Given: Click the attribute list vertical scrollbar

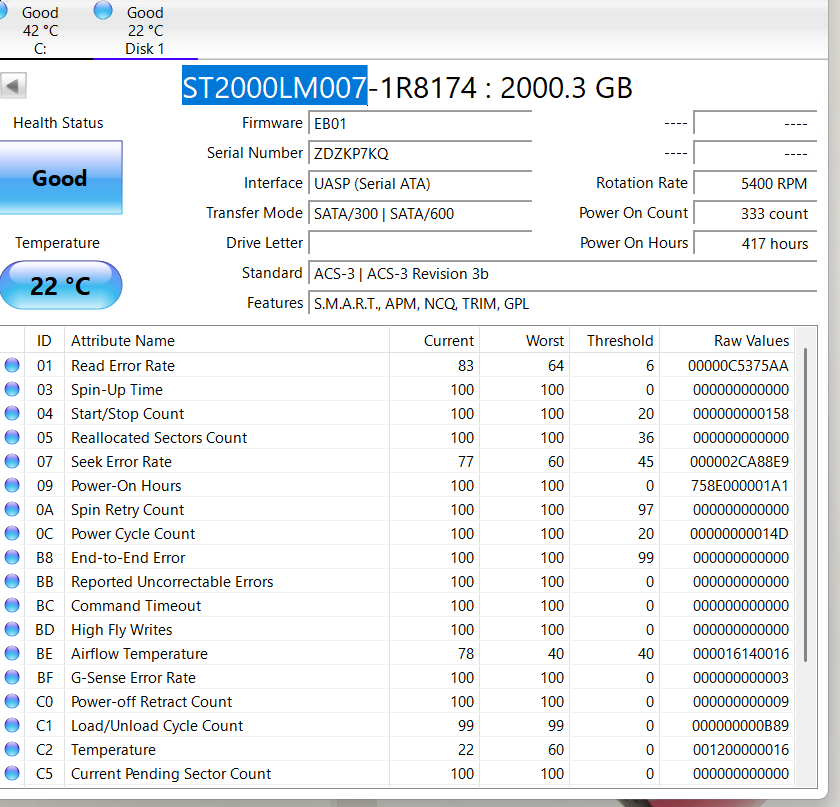Looking at the screenshot, I should (805, 504).
